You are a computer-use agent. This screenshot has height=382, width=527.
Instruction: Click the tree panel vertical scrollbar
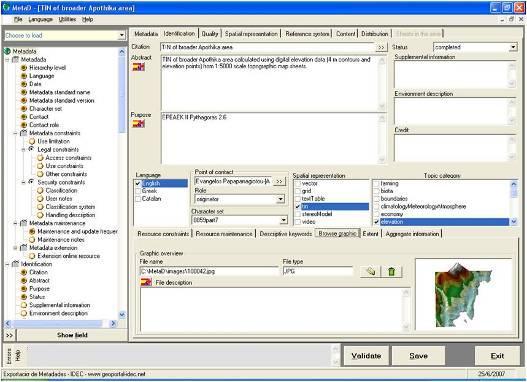(122, 183)
